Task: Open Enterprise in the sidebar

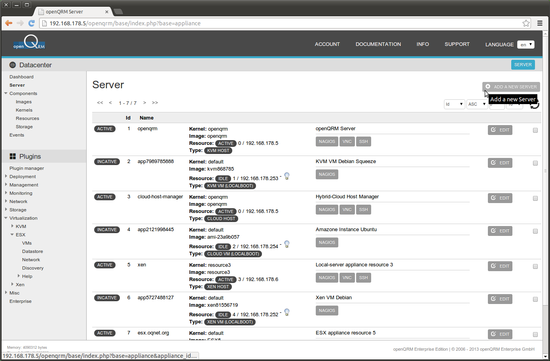Action: tap(20, 301)
